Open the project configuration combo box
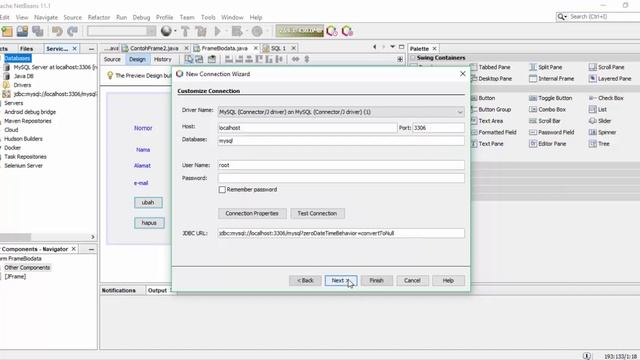 coord(121,31)
